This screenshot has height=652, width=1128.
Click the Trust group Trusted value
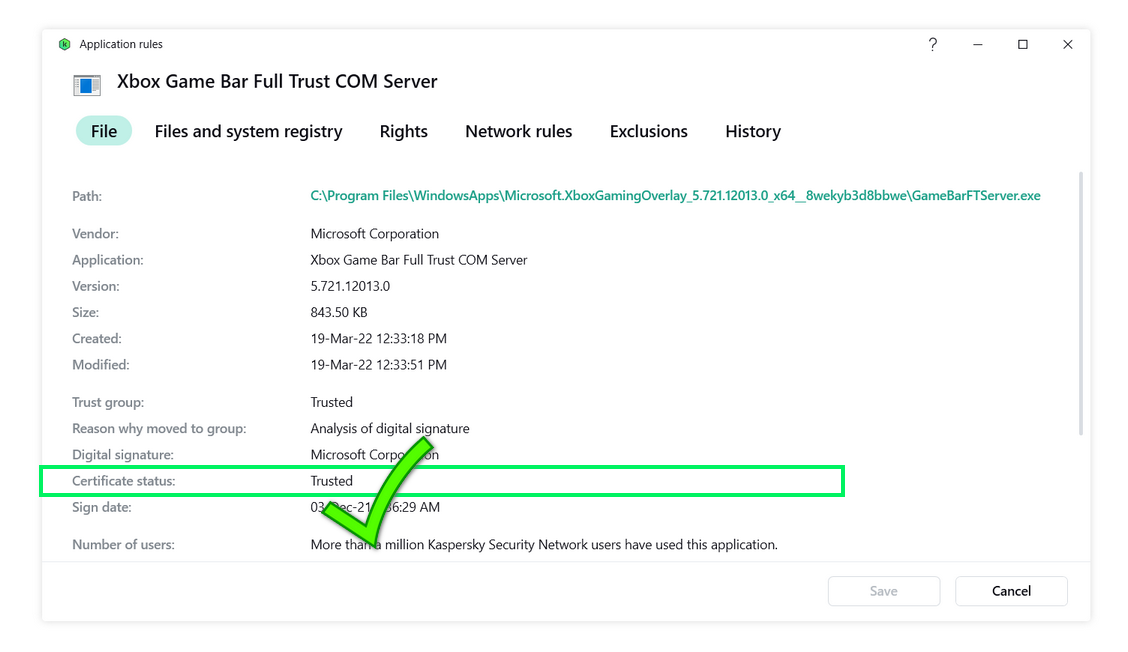[x=331, y=402]
